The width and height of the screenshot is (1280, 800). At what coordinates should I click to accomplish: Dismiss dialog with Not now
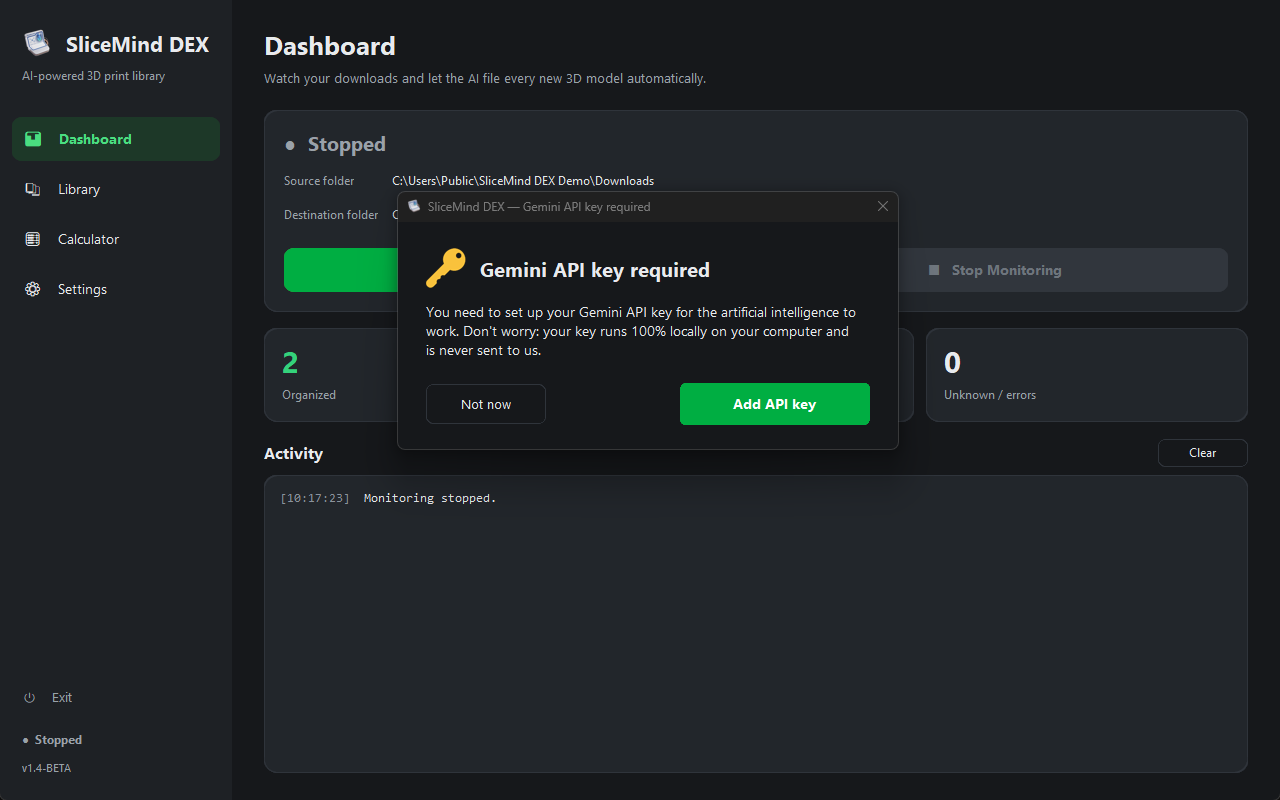[x=486, y=404]
